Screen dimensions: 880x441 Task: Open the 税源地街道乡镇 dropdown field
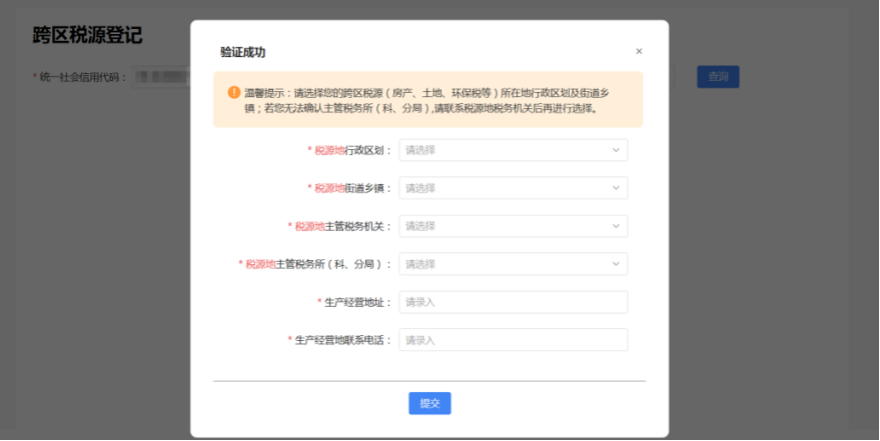click(505, 188)
